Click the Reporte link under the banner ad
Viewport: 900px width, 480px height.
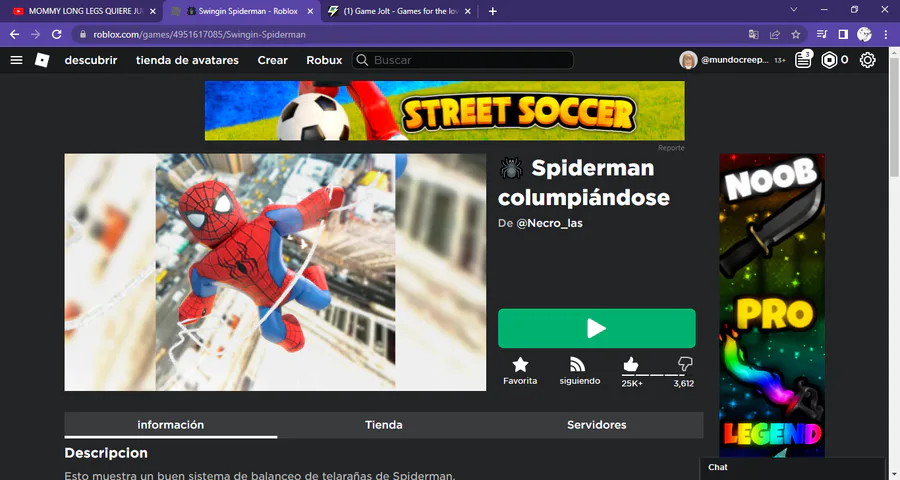pyautogui.click(x=671, y=148)
